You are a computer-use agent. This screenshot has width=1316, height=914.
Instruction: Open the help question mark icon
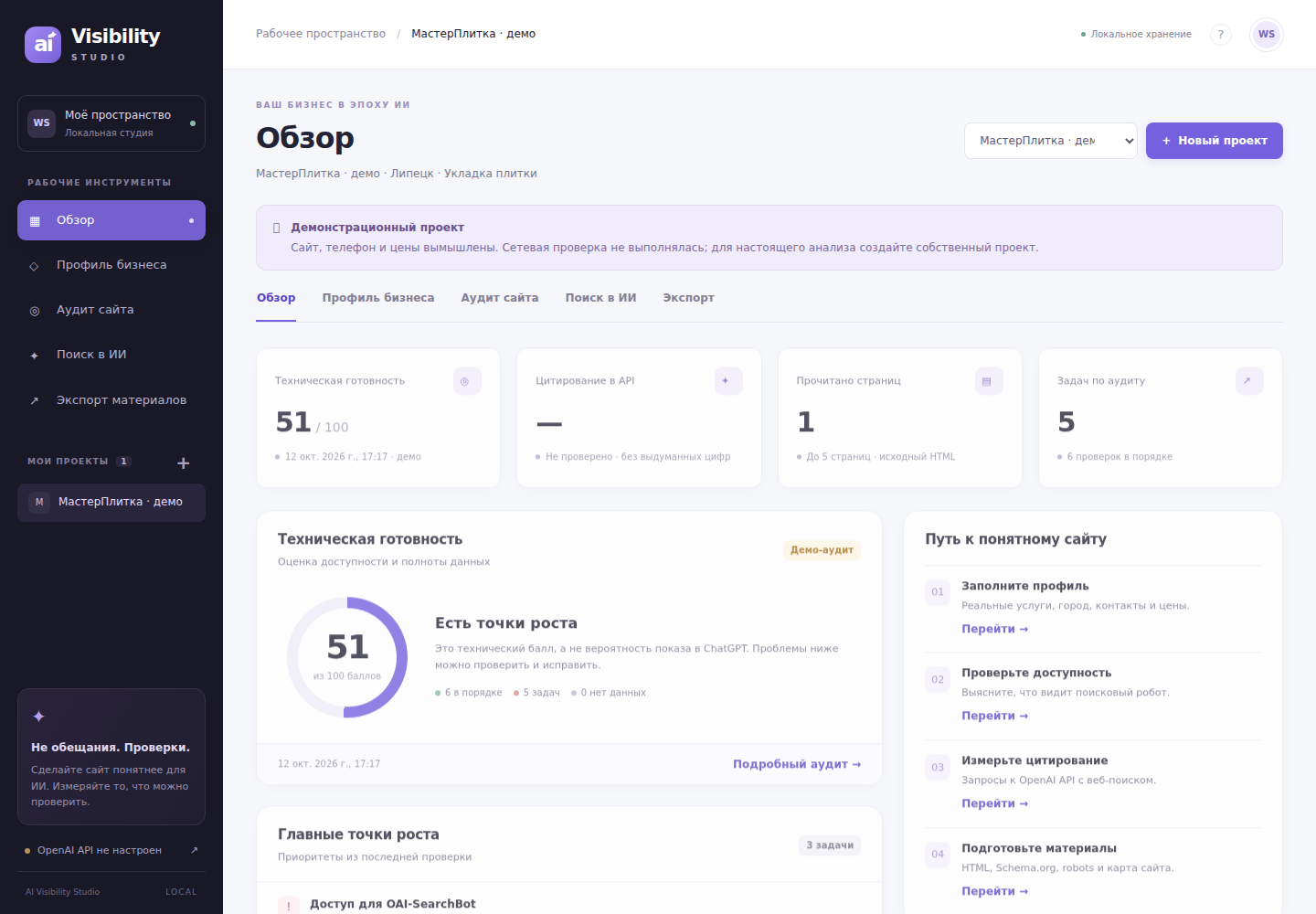tap(1220, 35)
